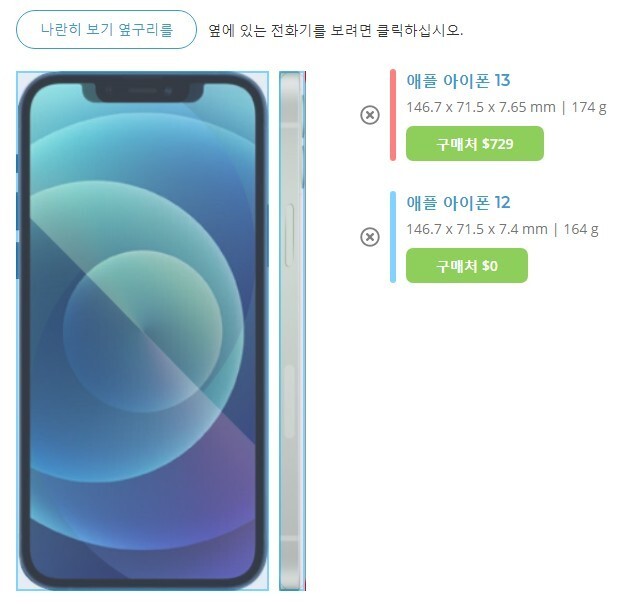The image size is (640, 604).
Task: Click the 나란히 보기 옆구리를 button
Action: [x=106, y=30]
